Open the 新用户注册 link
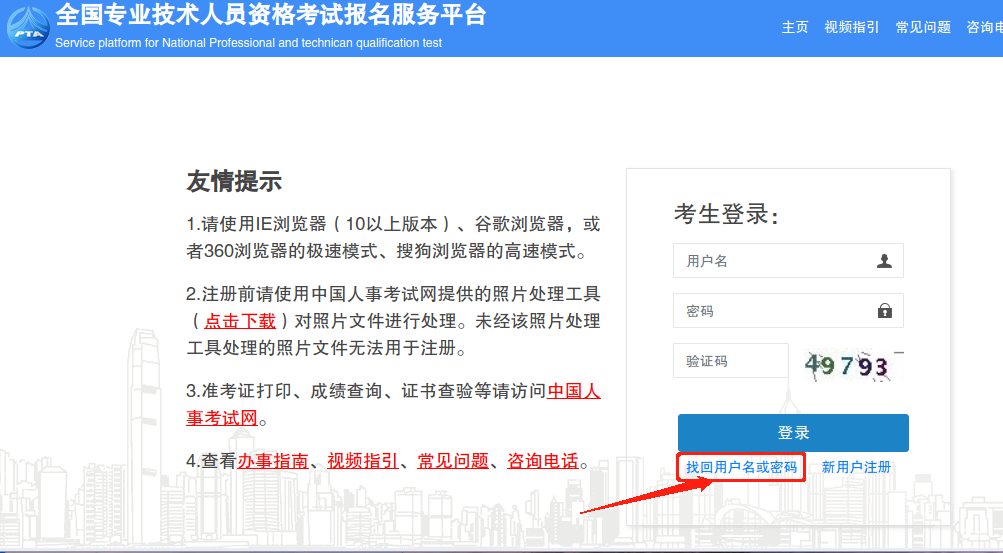1003x553 pixels. [856, 467]
